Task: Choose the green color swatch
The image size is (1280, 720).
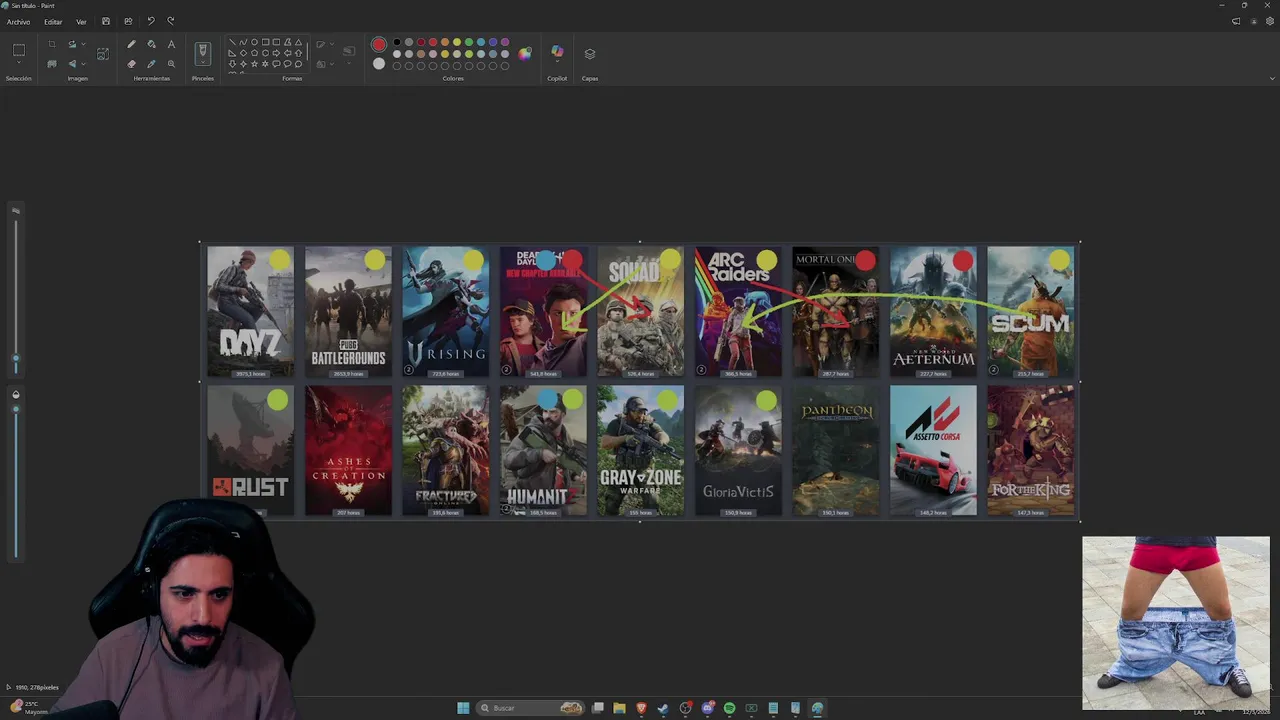Action: pyautogui.click(x=469, y=42)
